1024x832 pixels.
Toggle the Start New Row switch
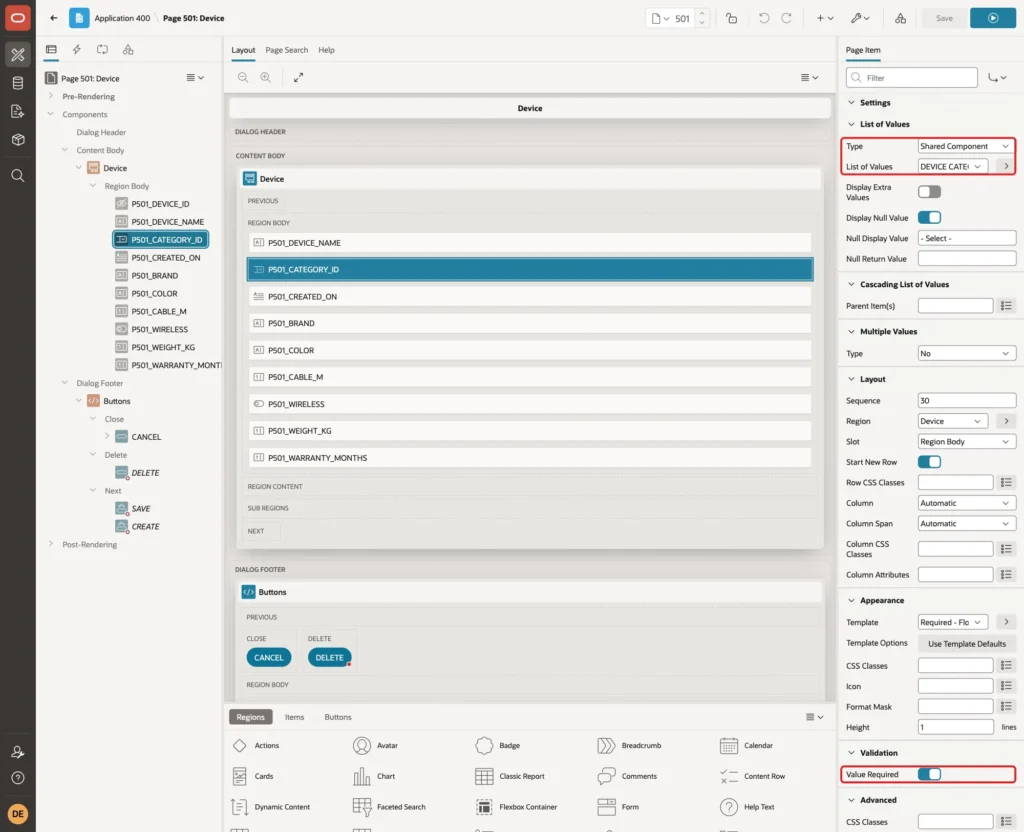[929, 462]
